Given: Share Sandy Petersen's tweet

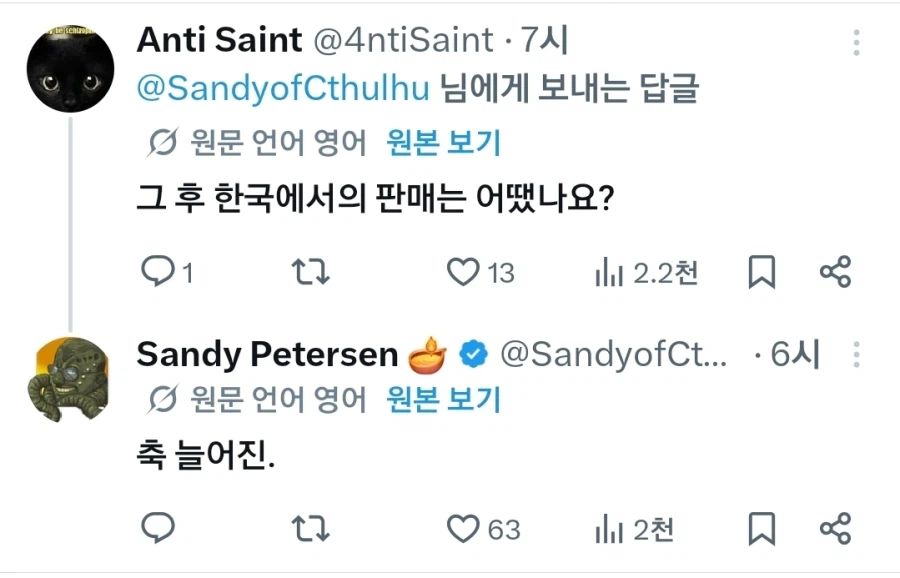Looking at the screenshot, I should 835,527.
